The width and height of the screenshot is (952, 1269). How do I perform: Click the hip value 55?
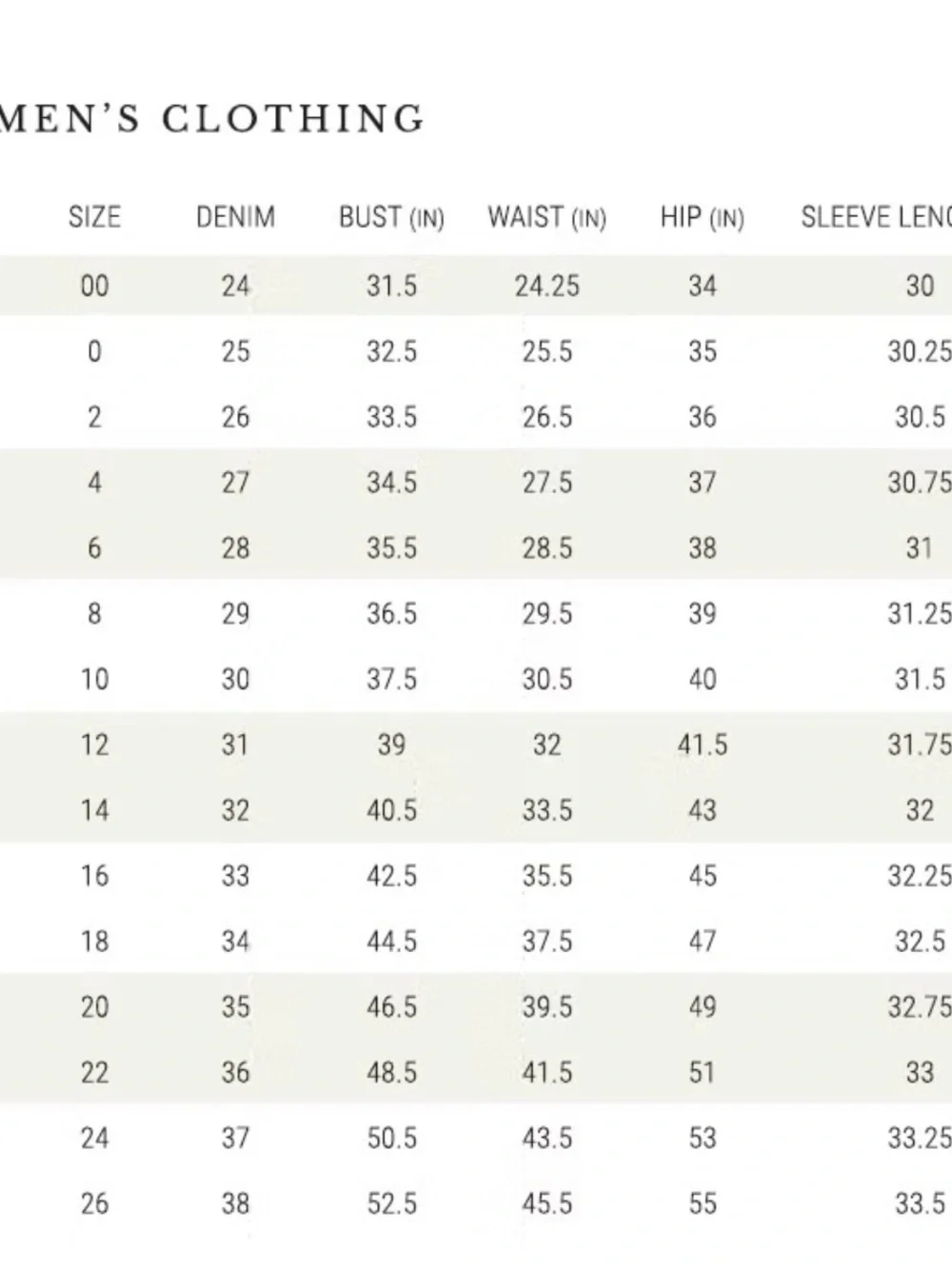(702, 1204)
